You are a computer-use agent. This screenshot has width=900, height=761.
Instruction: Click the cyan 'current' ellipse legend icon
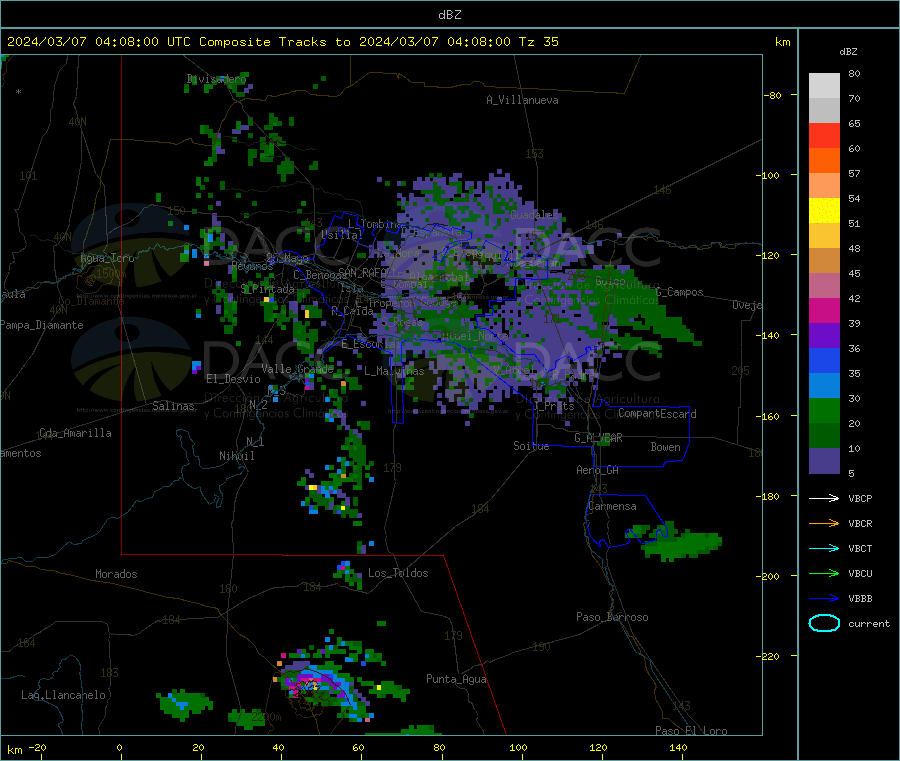pos(824,623)
